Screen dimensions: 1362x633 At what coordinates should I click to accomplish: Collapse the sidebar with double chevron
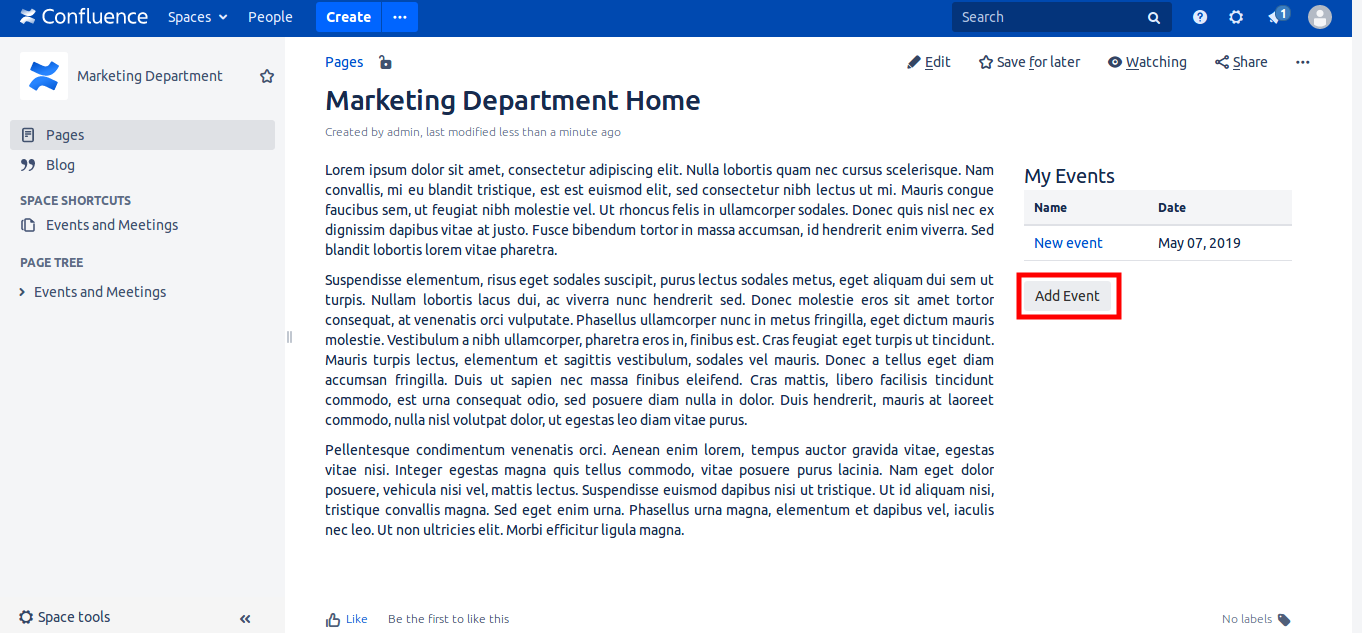click(245, 619)
